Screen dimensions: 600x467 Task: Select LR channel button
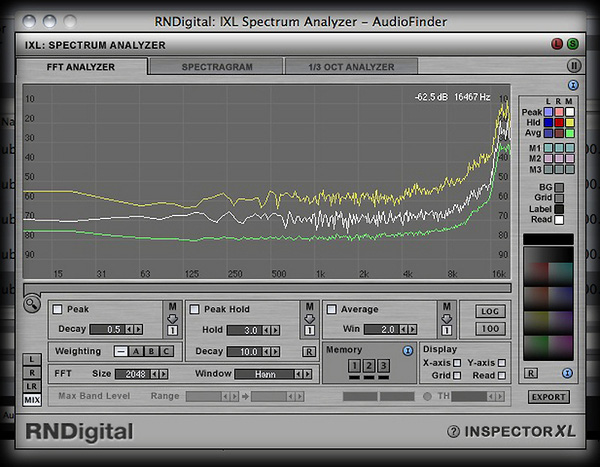pyautogui.click(x=32, y=386)
